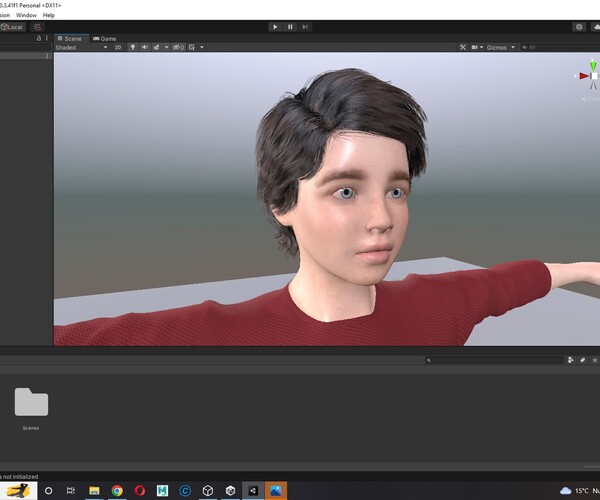Click the Gizmos toggle button
The height and width of the screenshot is (500, 600).
click(x=497, y=47)
